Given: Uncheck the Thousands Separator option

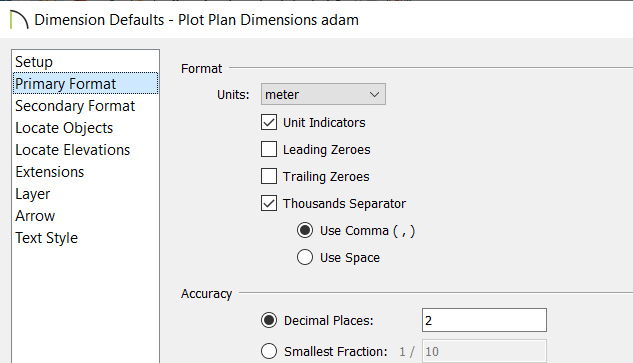Looking at the screenshot, I should coord(269,204).
